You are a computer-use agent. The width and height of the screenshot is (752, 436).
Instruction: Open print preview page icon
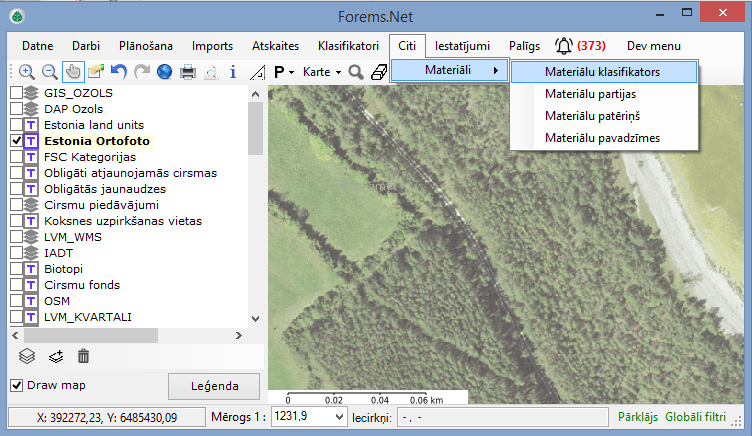pos(211,72)
